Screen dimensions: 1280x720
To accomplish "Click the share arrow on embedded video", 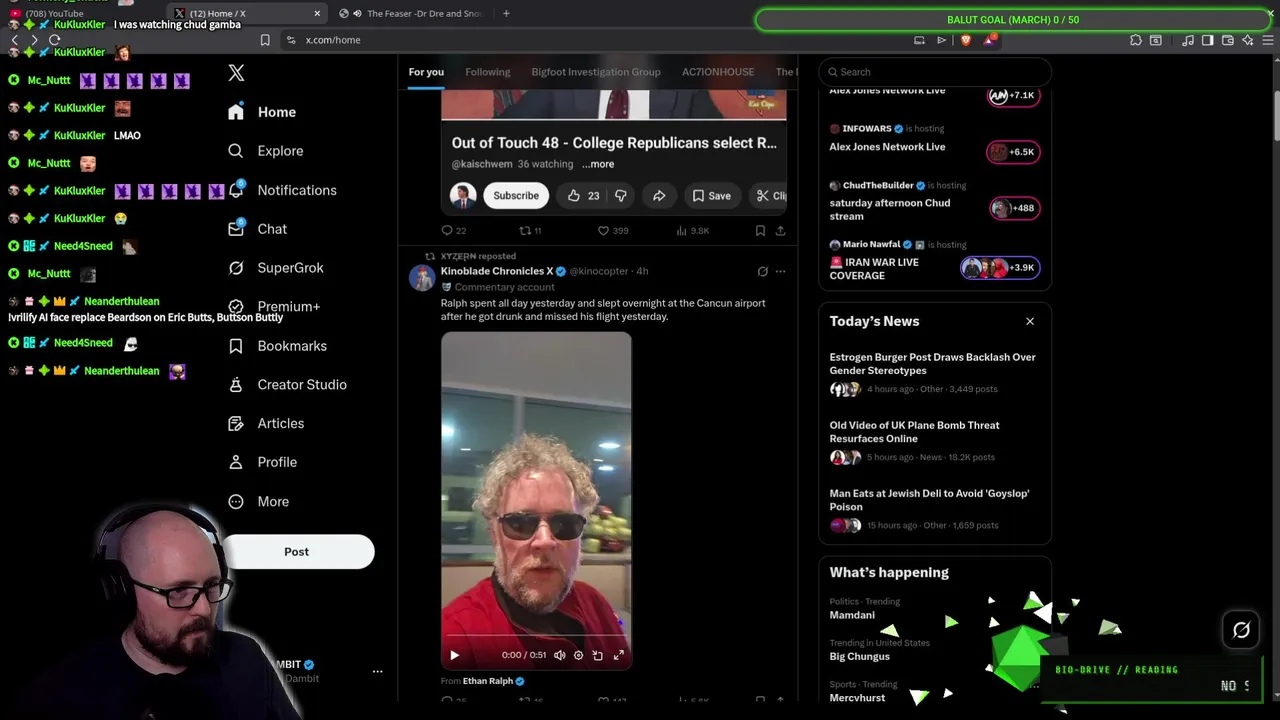I will (659, 196).
